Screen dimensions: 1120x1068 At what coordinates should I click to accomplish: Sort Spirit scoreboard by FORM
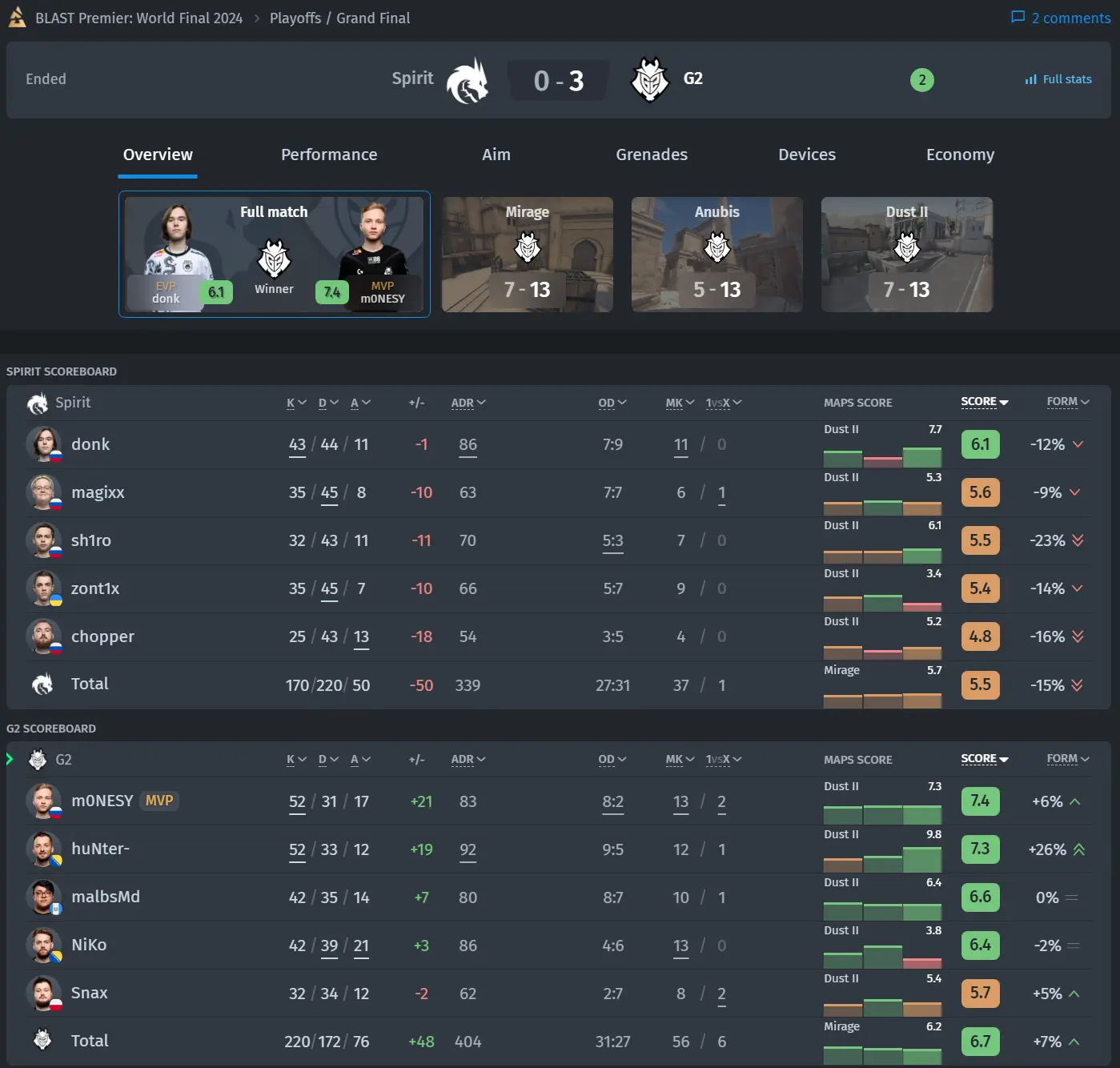click(1068, 402)
